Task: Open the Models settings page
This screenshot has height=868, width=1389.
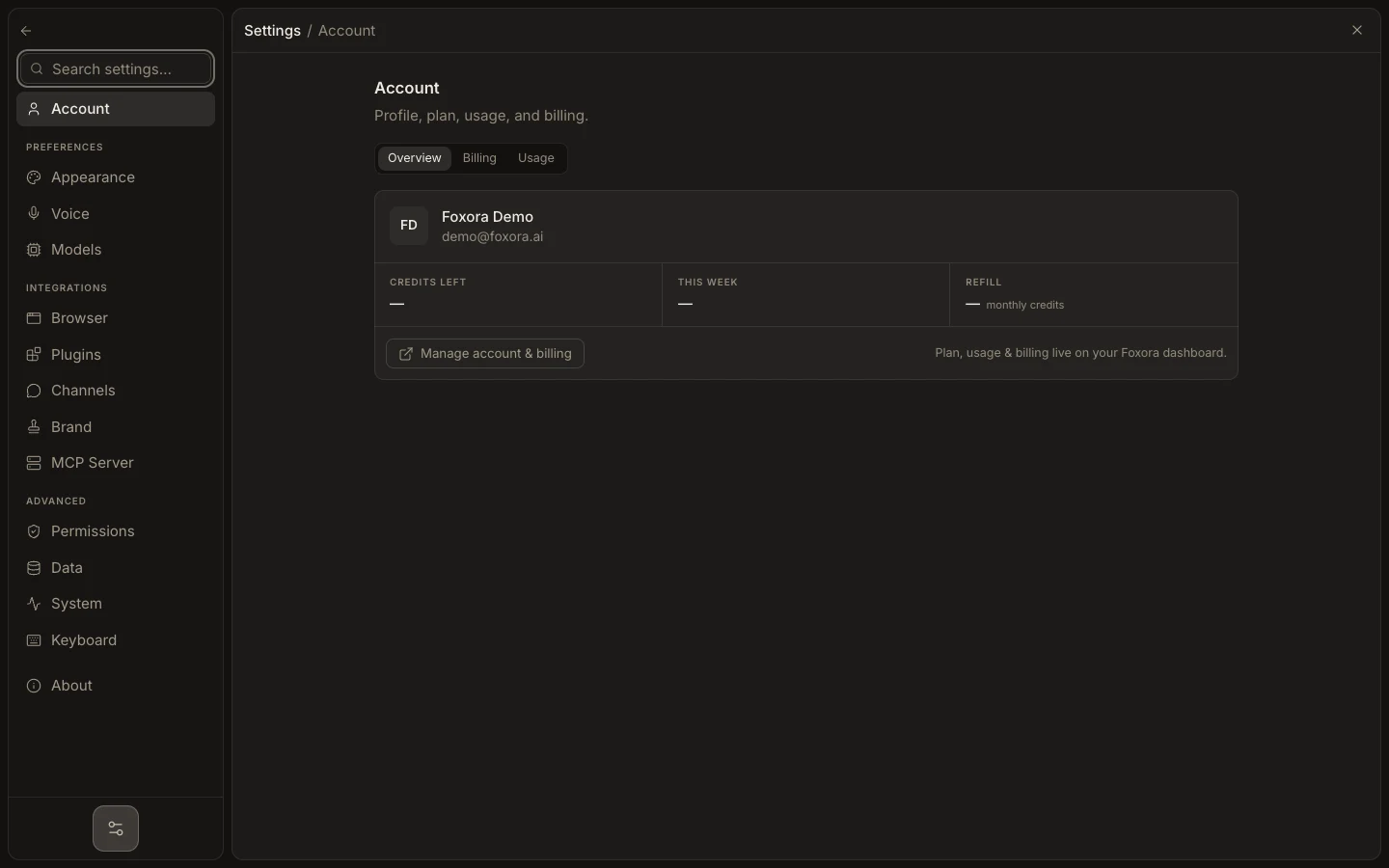Action: coord(116,250)
